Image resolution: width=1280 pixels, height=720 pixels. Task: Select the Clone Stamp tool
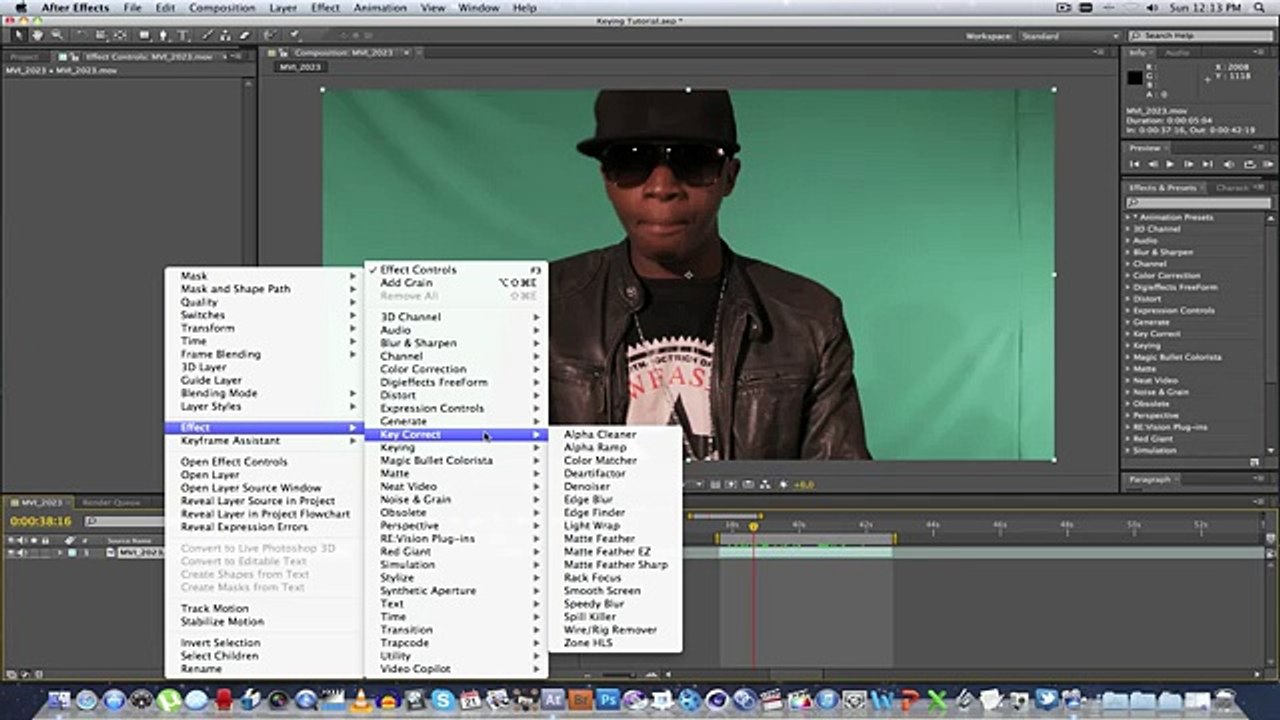(x=226, y=35)
